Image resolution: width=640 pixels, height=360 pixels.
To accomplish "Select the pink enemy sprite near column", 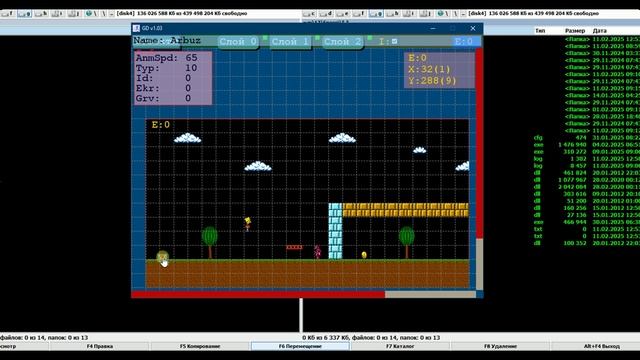I will [317, 251].
